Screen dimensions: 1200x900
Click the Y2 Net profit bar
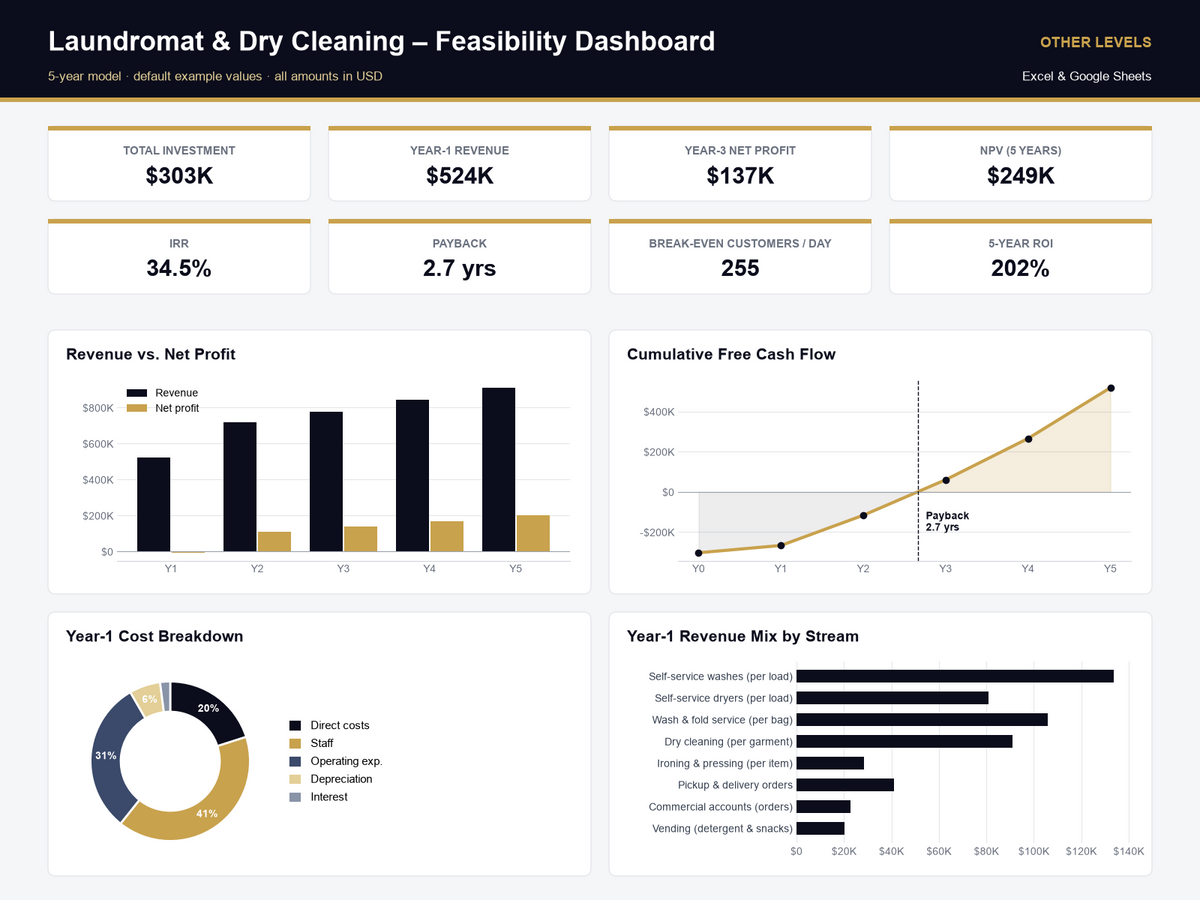point(274,542)
